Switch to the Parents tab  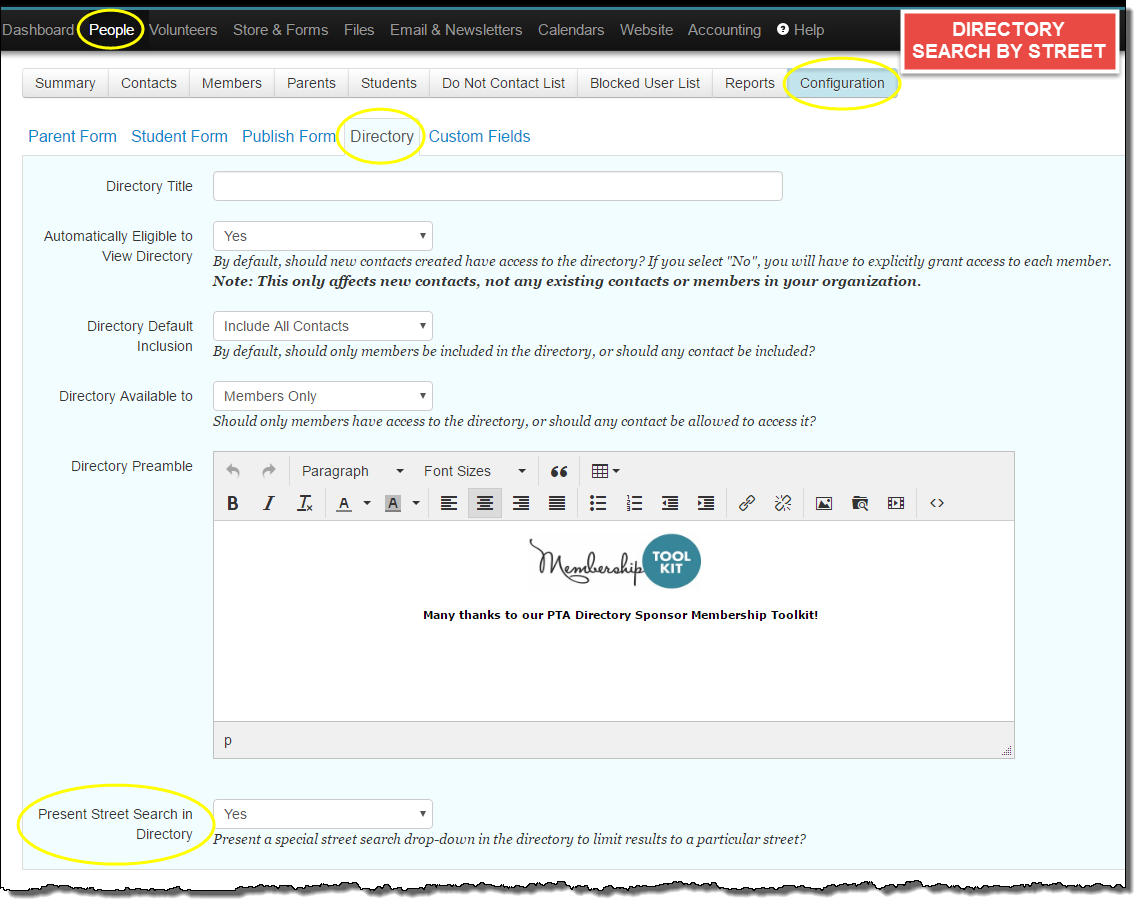[x=311, y=83]
